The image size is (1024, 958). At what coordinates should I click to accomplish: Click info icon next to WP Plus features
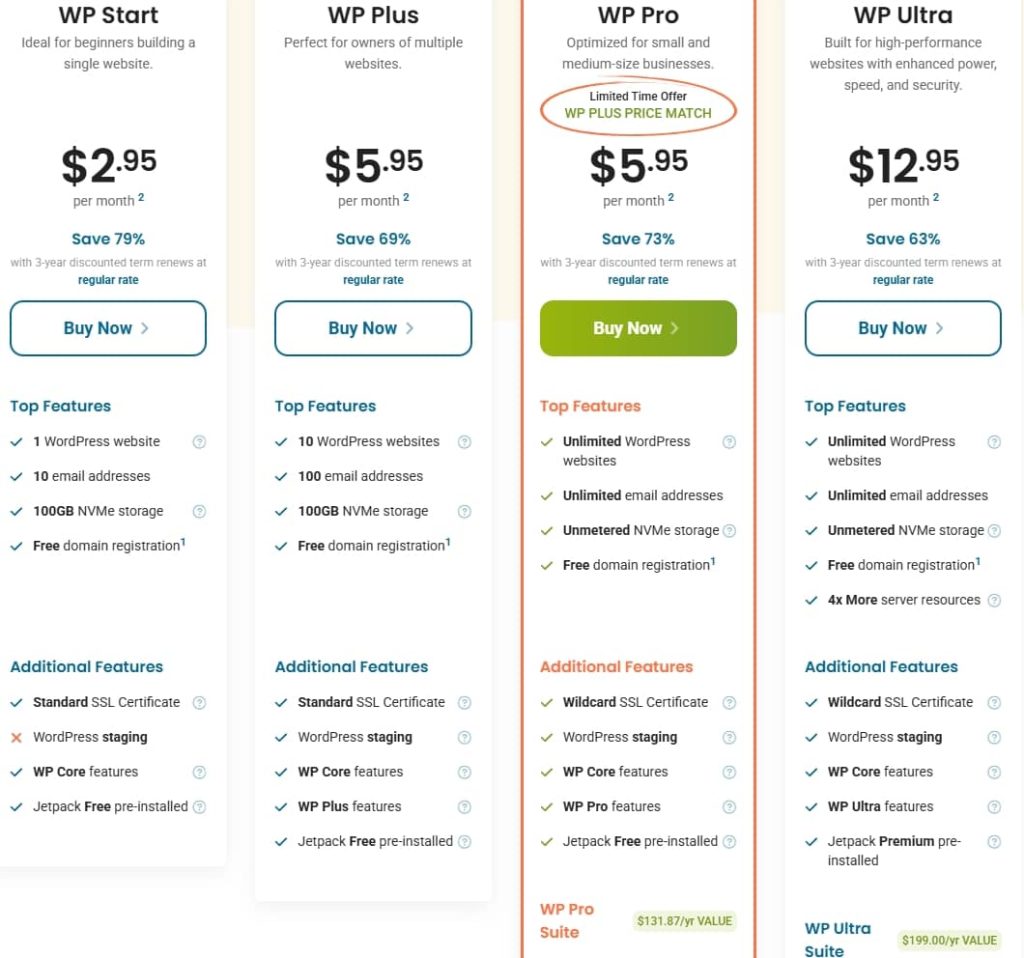coord(464,807)
